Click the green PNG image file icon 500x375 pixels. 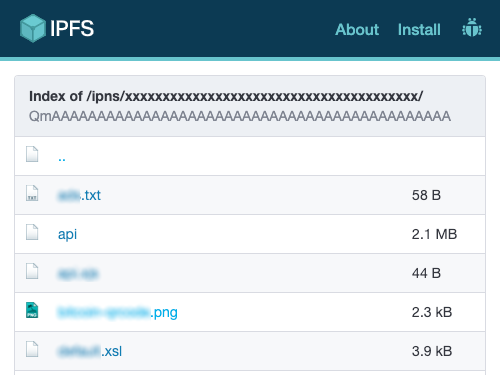pos(32,310)
